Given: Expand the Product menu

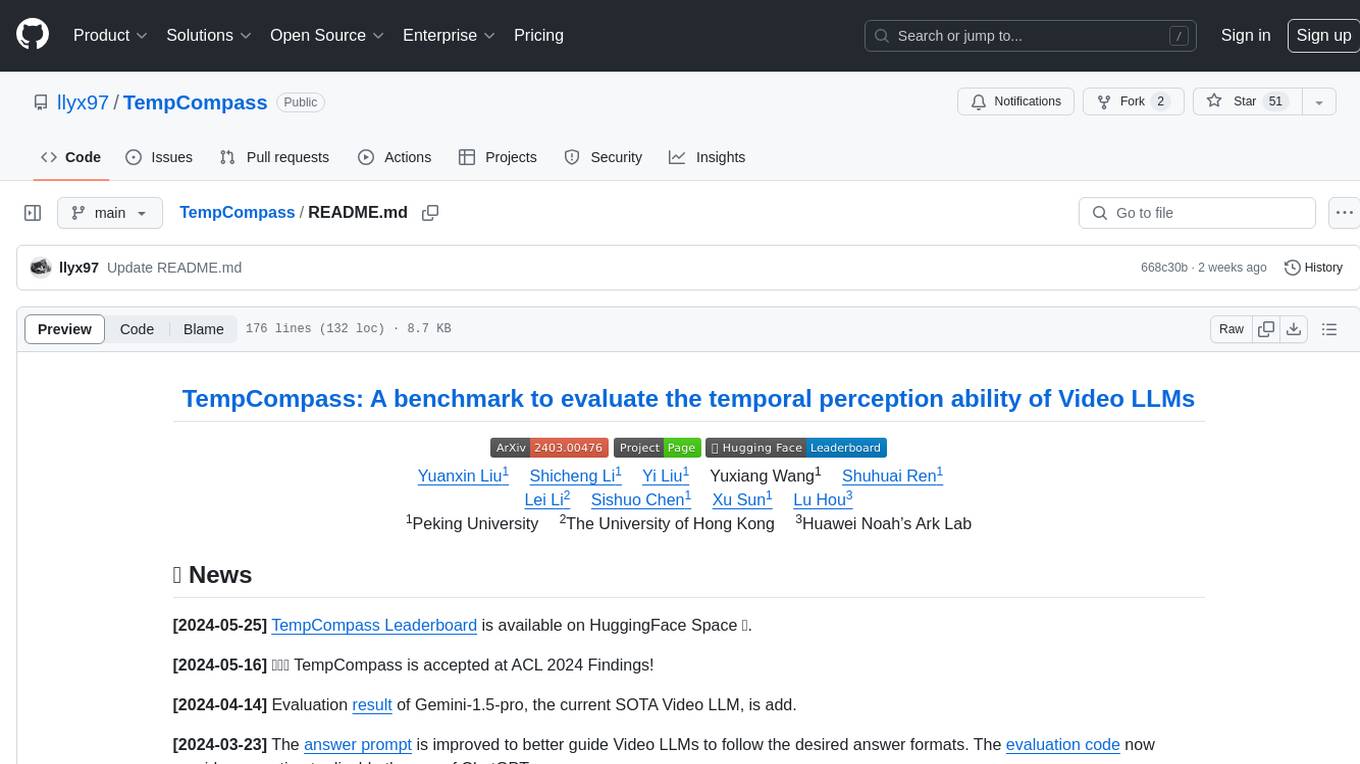Looking at the screenshot, I should point(110,35).
